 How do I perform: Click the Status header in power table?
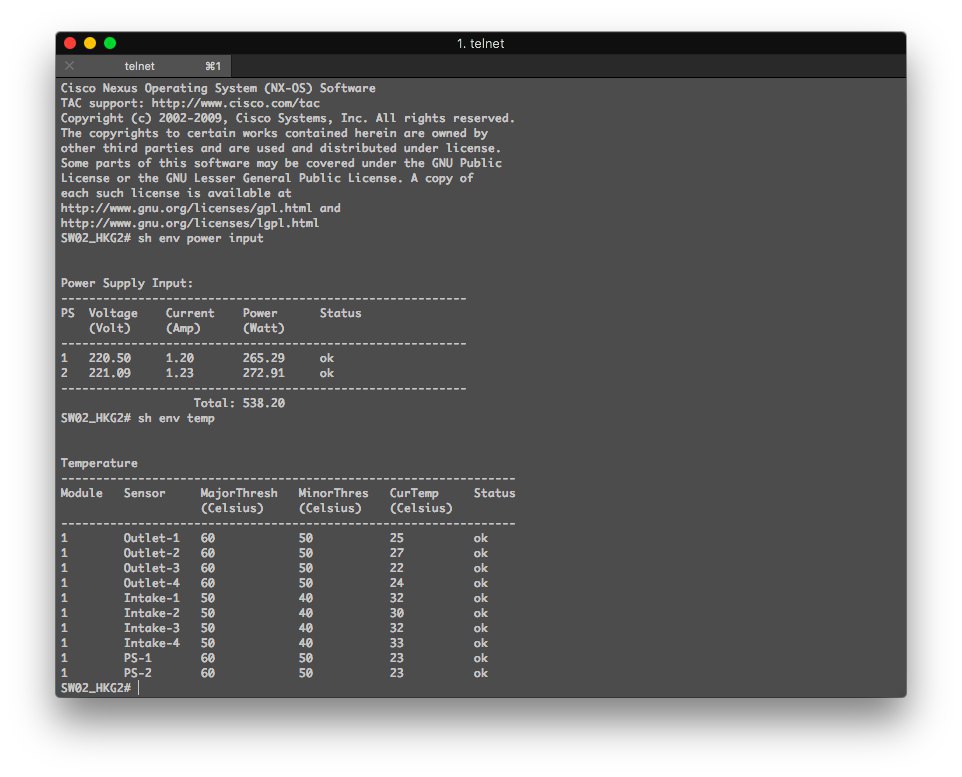tap(341, 313)
